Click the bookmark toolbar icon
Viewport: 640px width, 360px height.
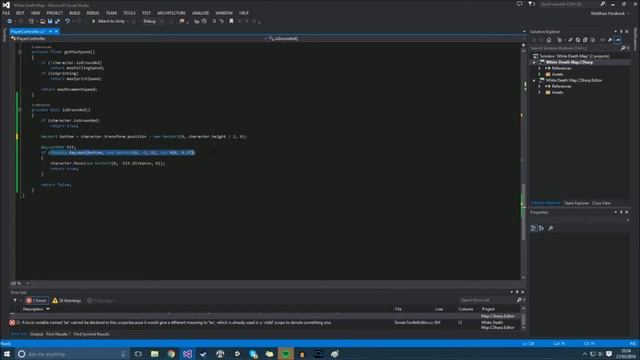tap(231, 21)
